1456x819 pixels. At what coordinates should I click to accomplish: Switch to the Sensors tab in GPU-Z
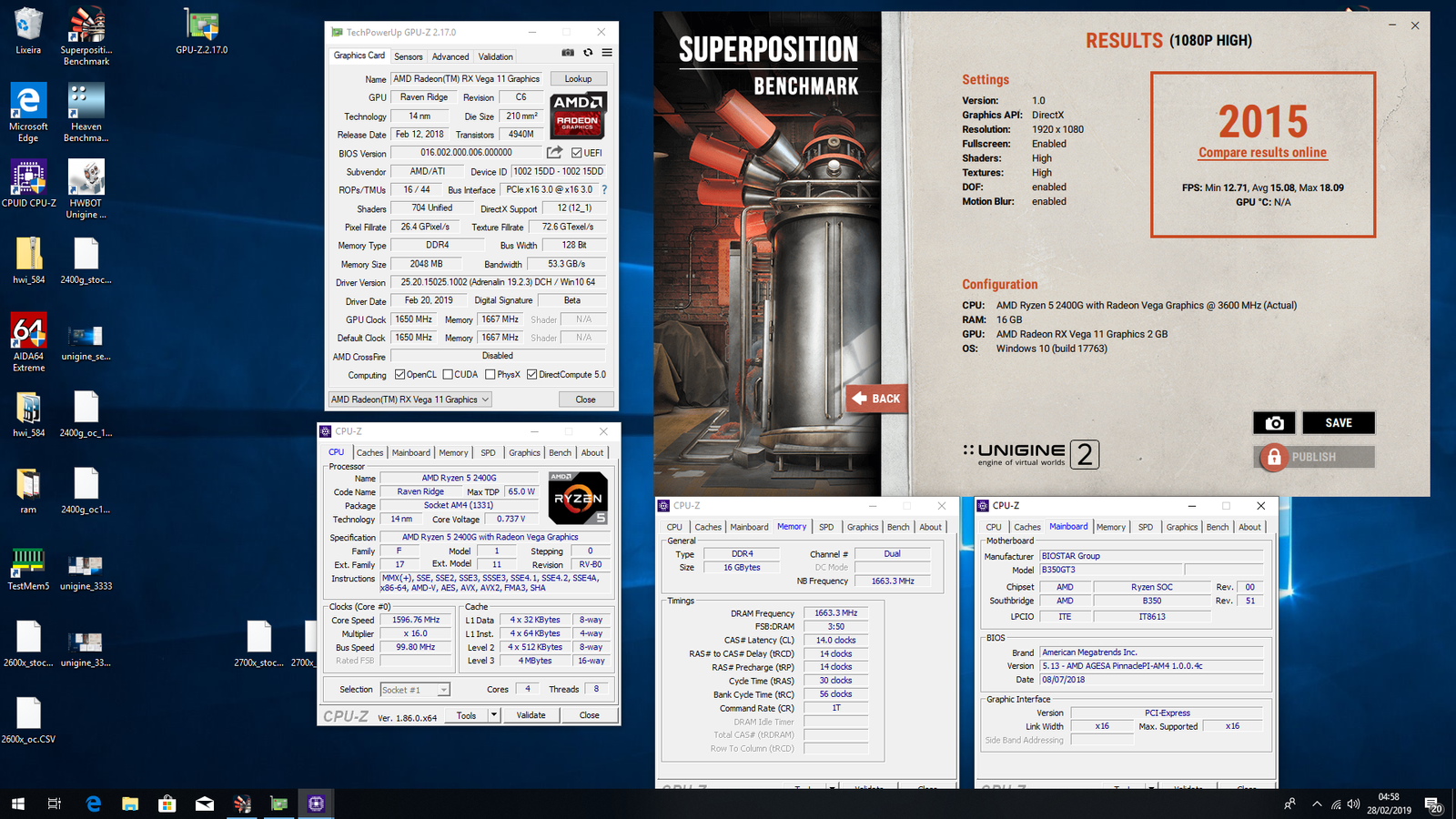408,56
